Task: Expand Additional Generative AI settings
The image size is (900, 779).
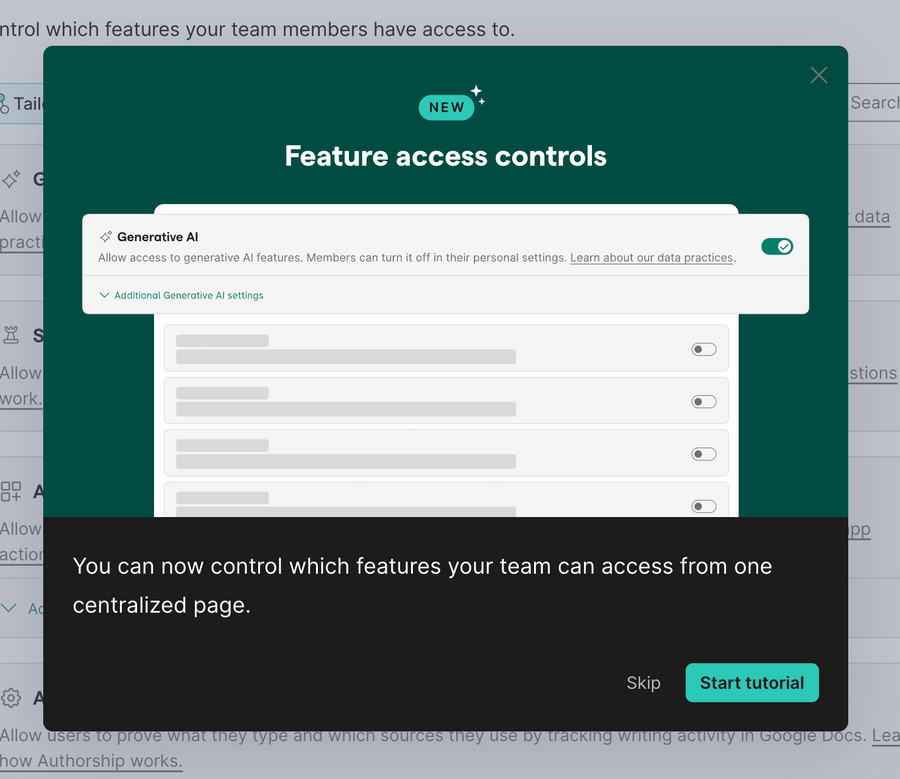Action: point(180,296)
